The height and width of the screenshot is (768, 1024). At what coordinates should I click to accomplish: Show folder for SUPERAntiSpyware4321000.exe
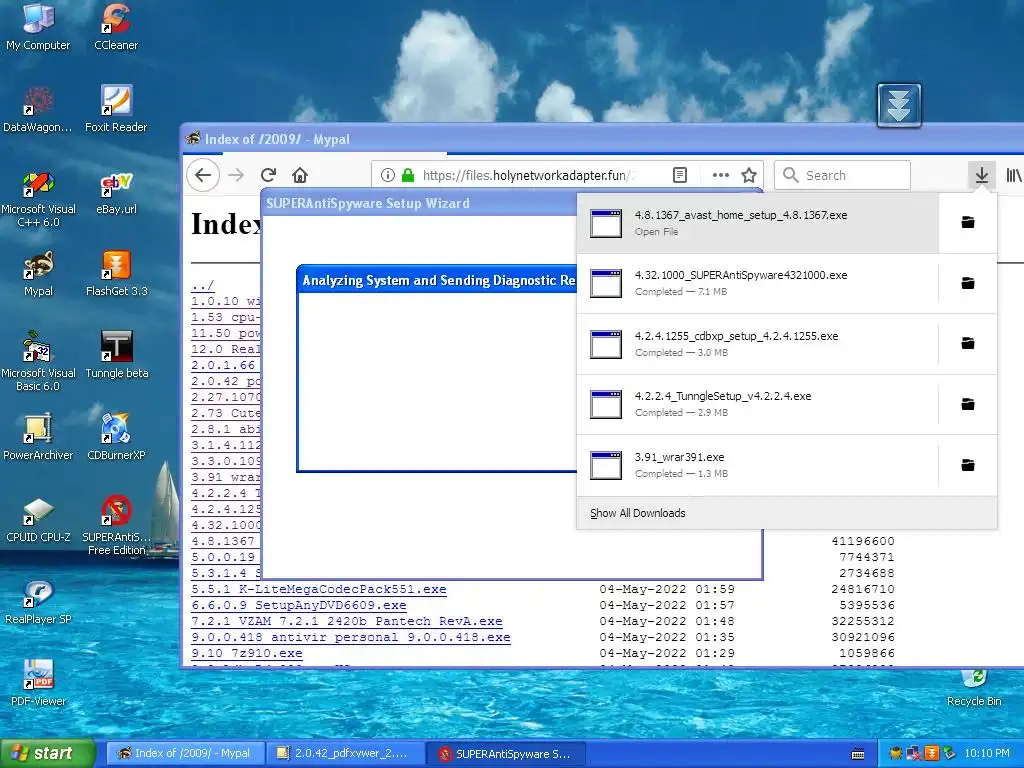point(968,283)
